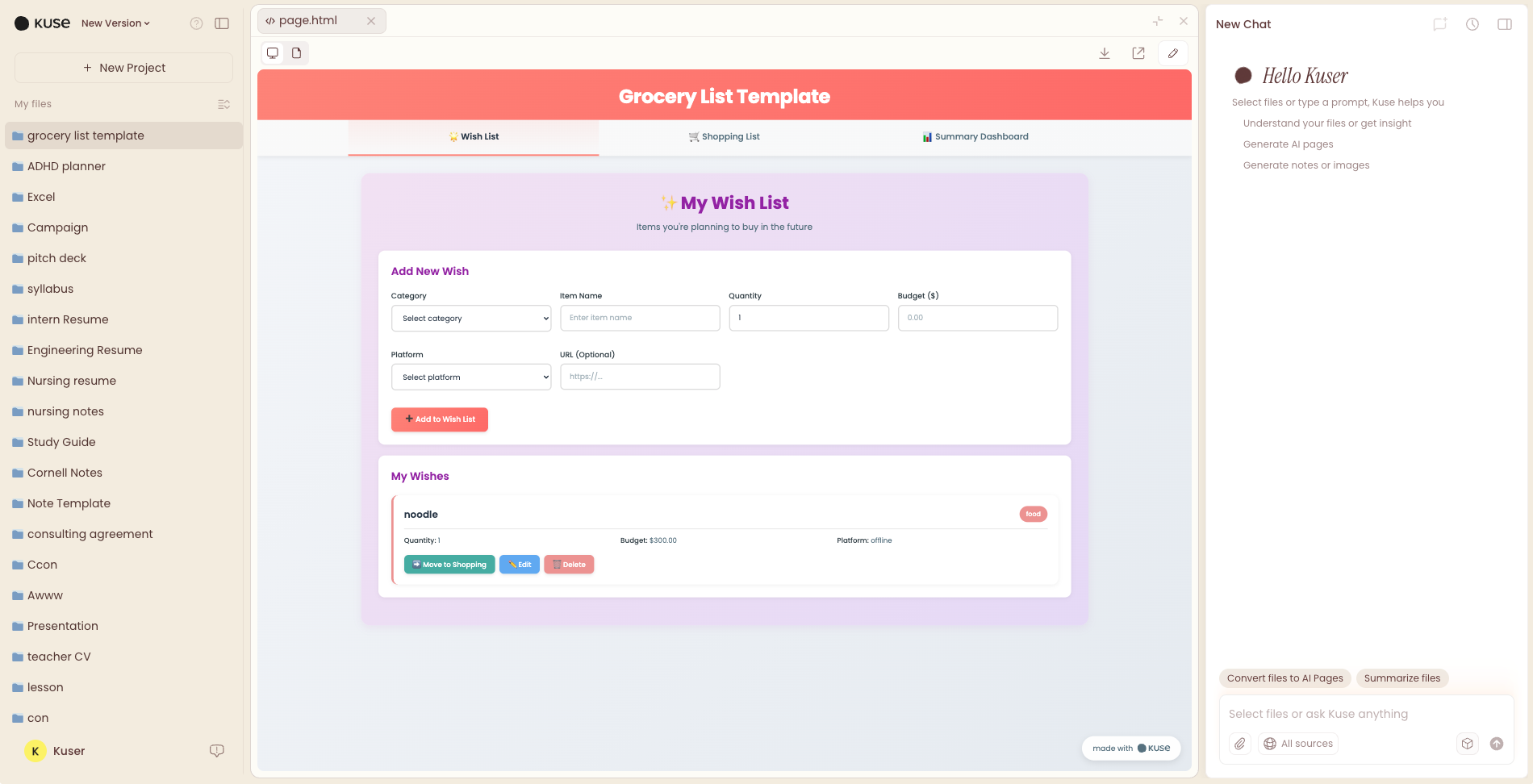Image resolution: width=1533 pixels, height=784 pixels.
Task: Send the chat message with the arrow icon
Action: click(x=1497, y=744)
